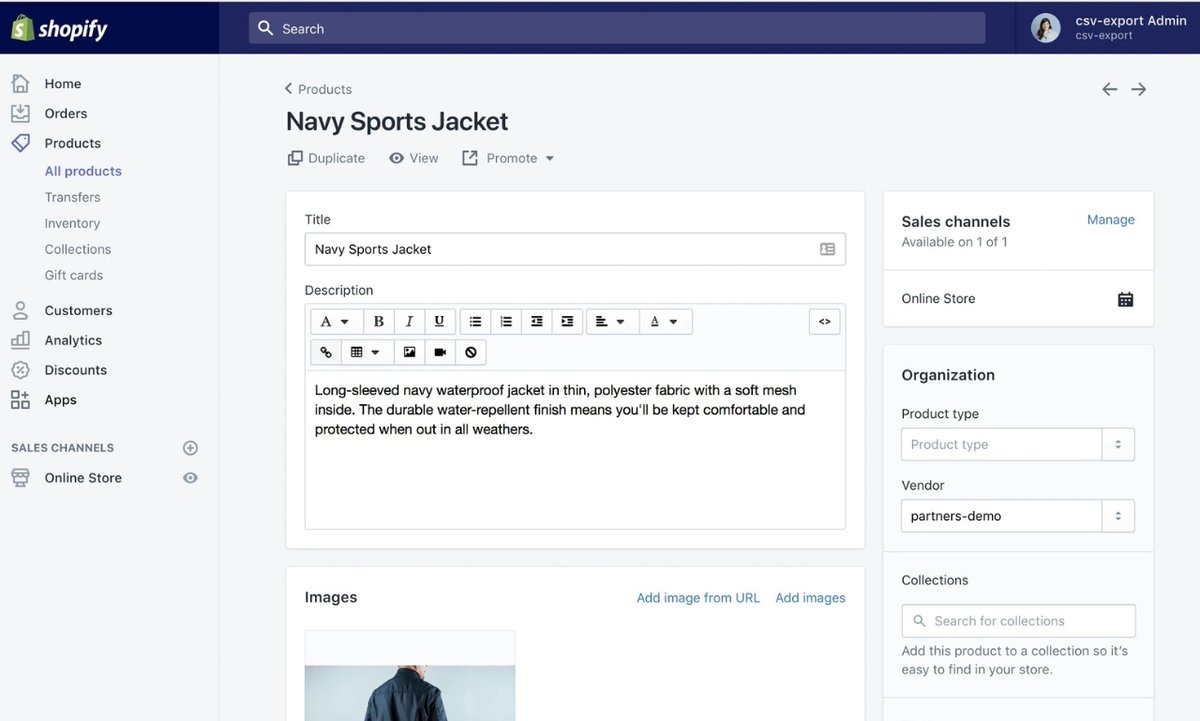
Task: Go to next product arrow
Action: coord(1139,89)
